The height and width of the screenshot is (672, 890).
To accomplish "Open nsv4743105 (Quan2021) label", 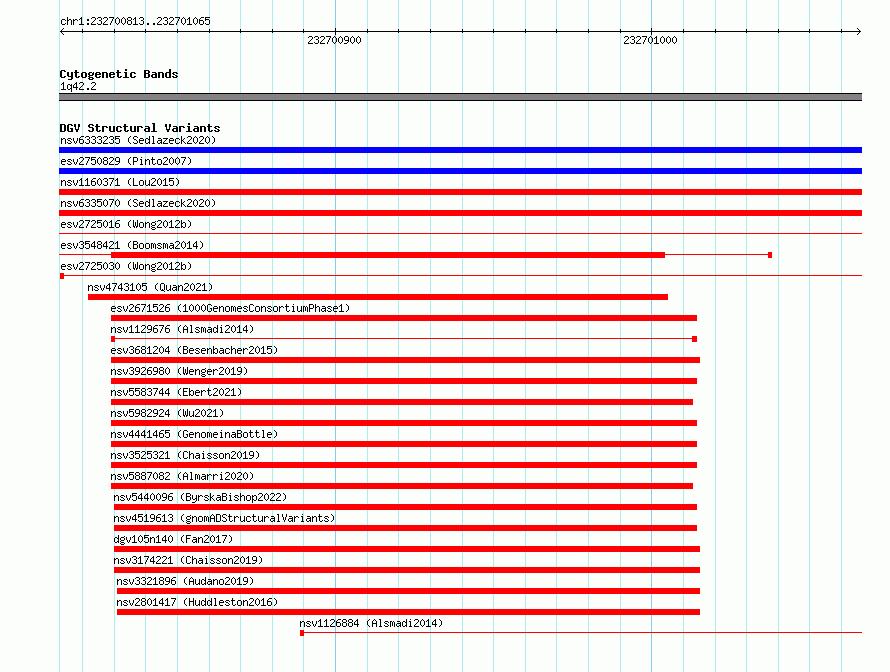I will (x=150, y=287).
